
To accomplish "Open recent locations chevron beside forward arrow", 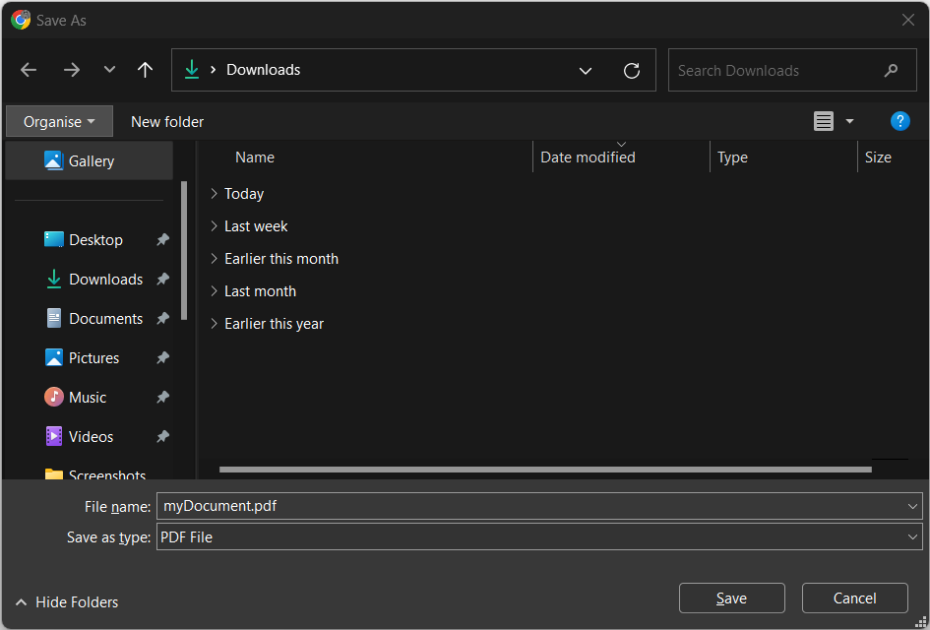I will pyautogui.click(x=109, y=69).
